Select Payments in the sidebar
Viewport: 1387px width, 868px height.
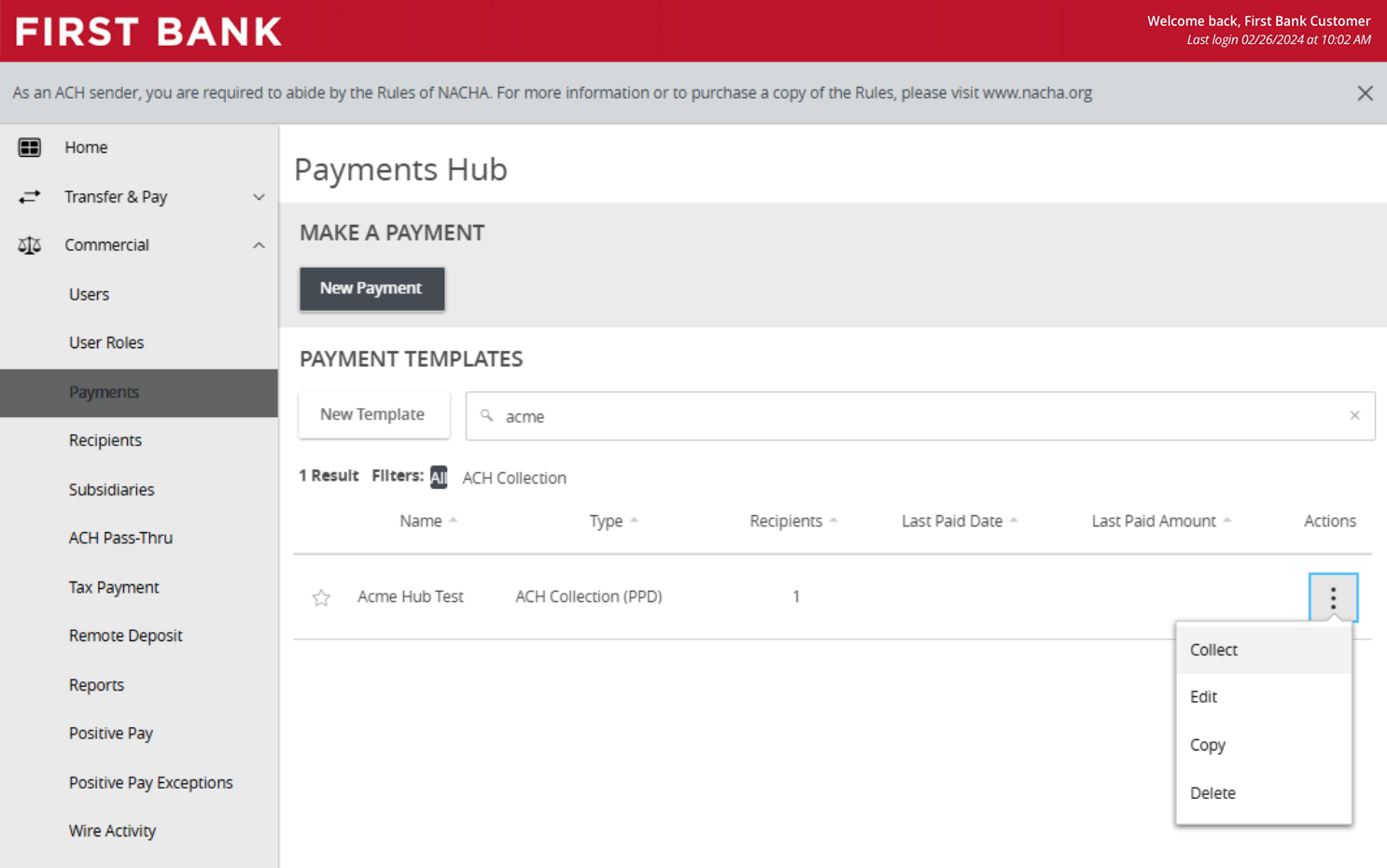(x=139, y=392)
